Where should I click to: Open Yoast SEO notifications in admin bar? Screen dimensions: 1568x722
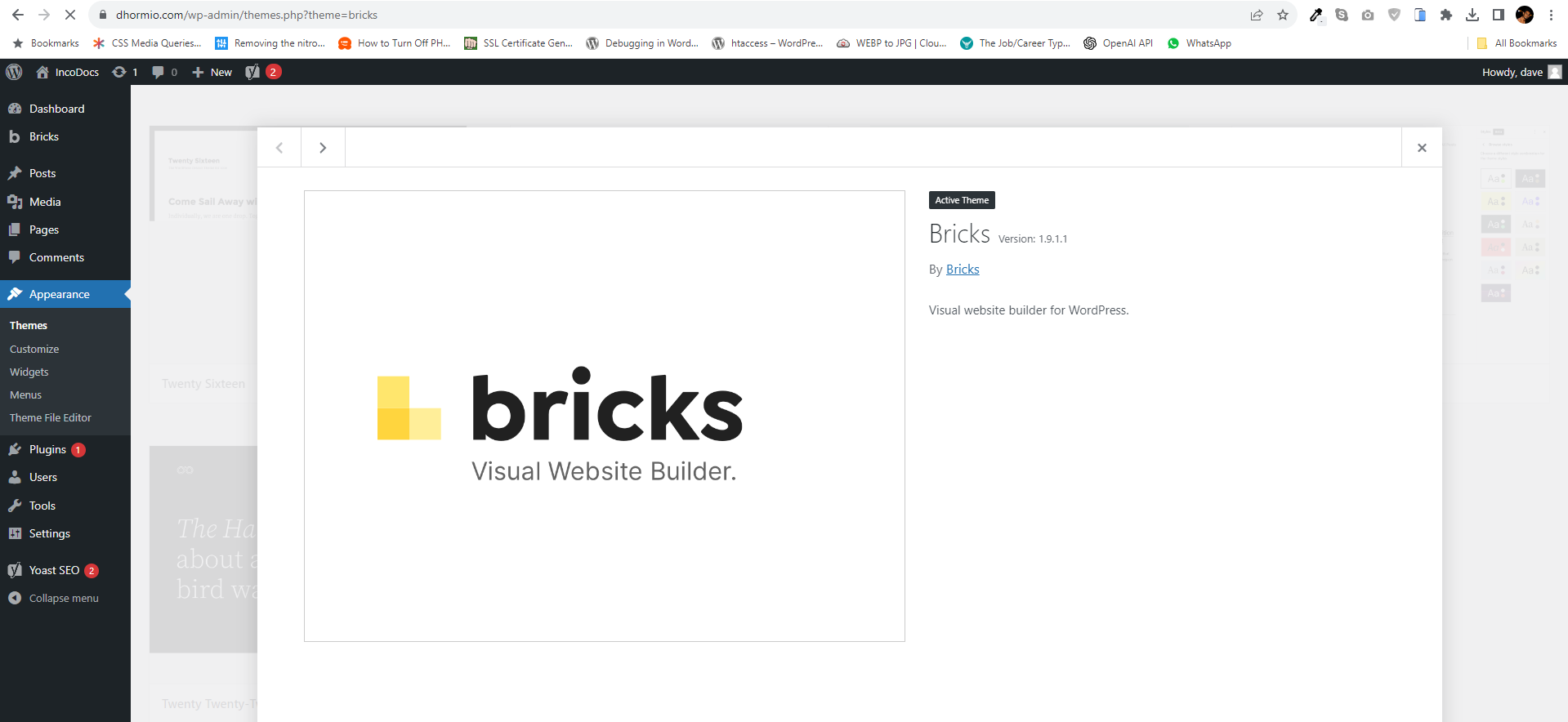pos(263,72)
